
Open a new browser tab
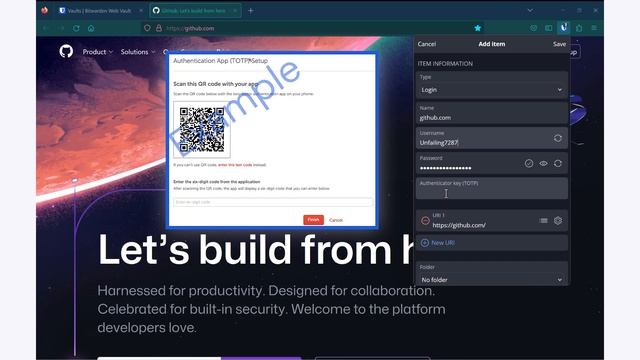[251, 11]
